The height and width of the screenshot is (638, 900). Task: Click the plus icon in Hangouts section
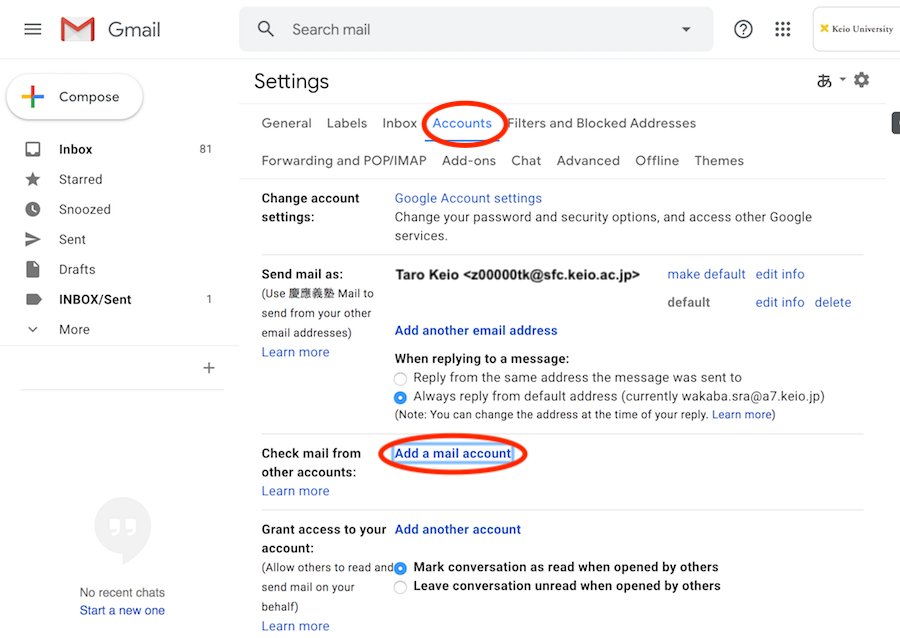(x=209, y=368)
